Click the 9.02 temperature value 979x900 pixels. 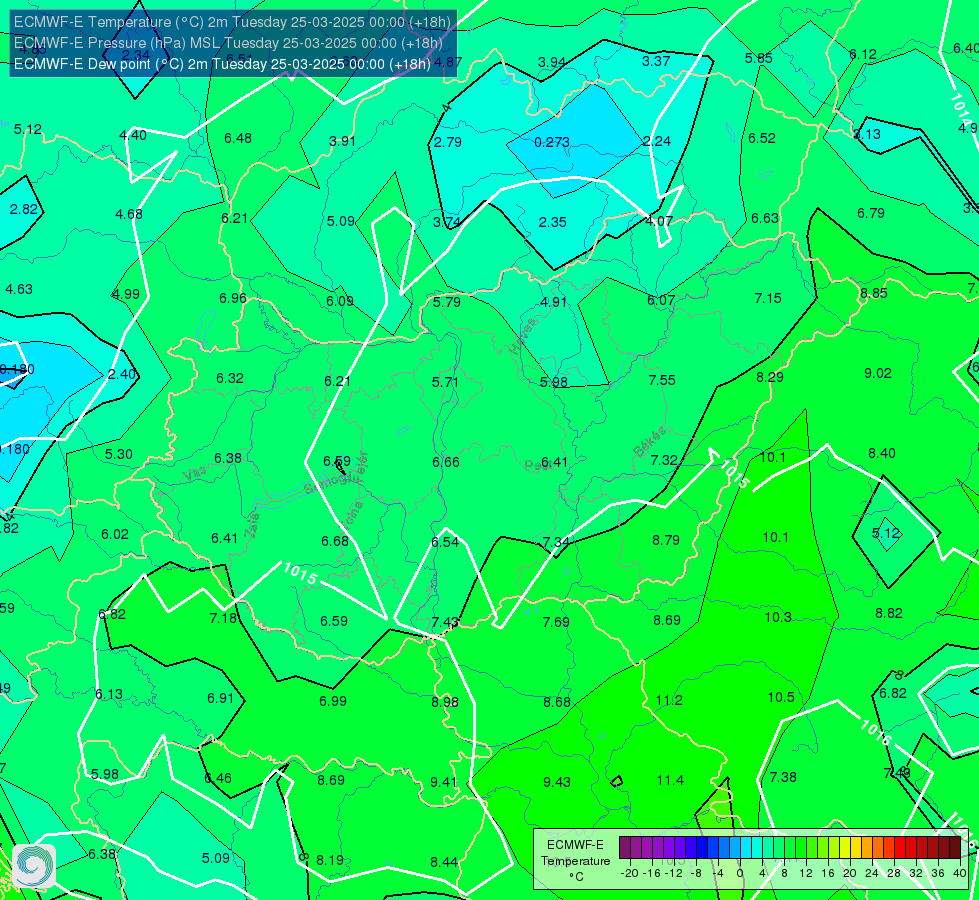coord(878,374)
